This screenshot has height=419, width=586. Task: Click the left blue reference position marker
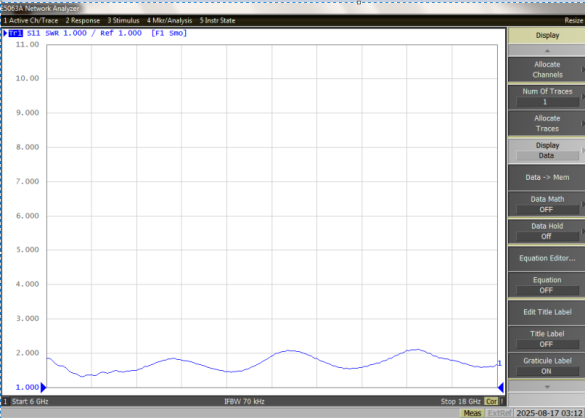[x=43, y=387]
